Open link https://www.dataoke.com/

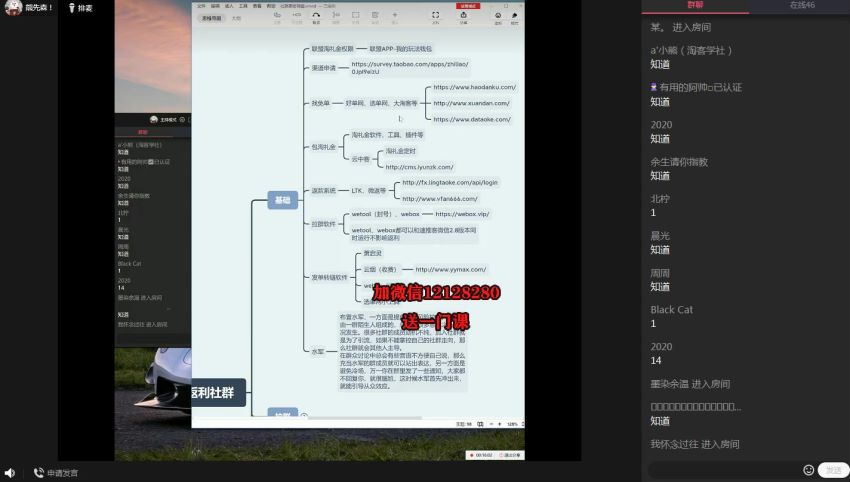click(x=472, y=119)
